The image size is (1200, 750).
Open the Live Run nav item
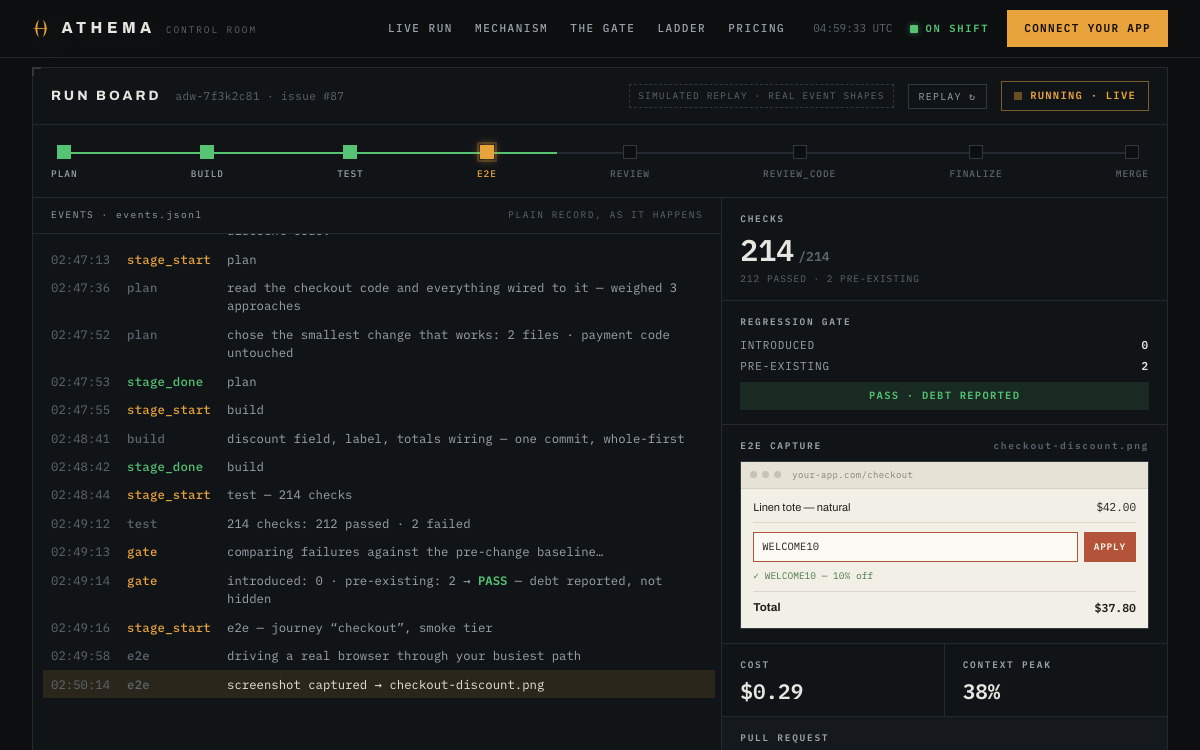420,29
